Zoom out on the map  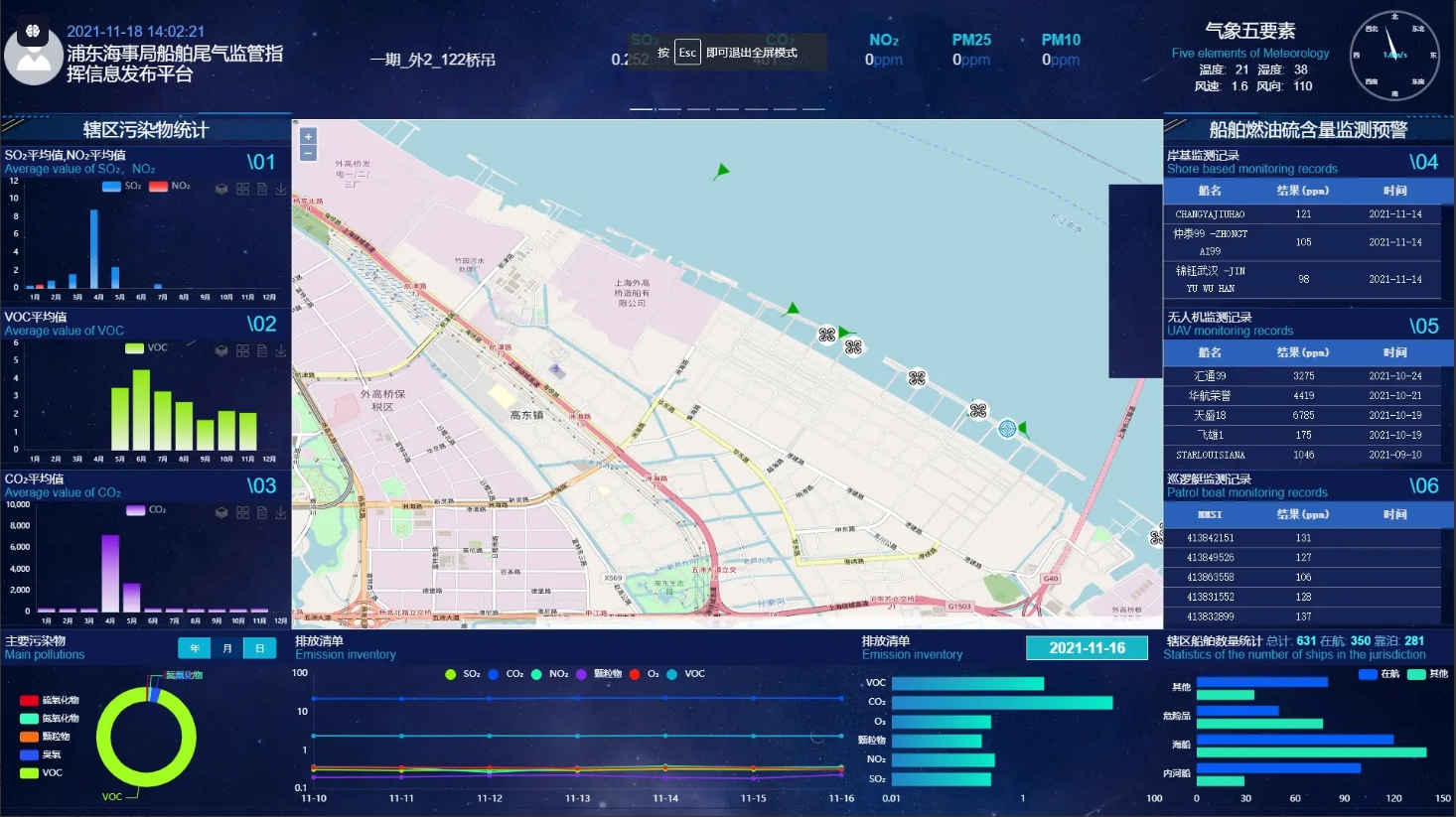point(308,154)
